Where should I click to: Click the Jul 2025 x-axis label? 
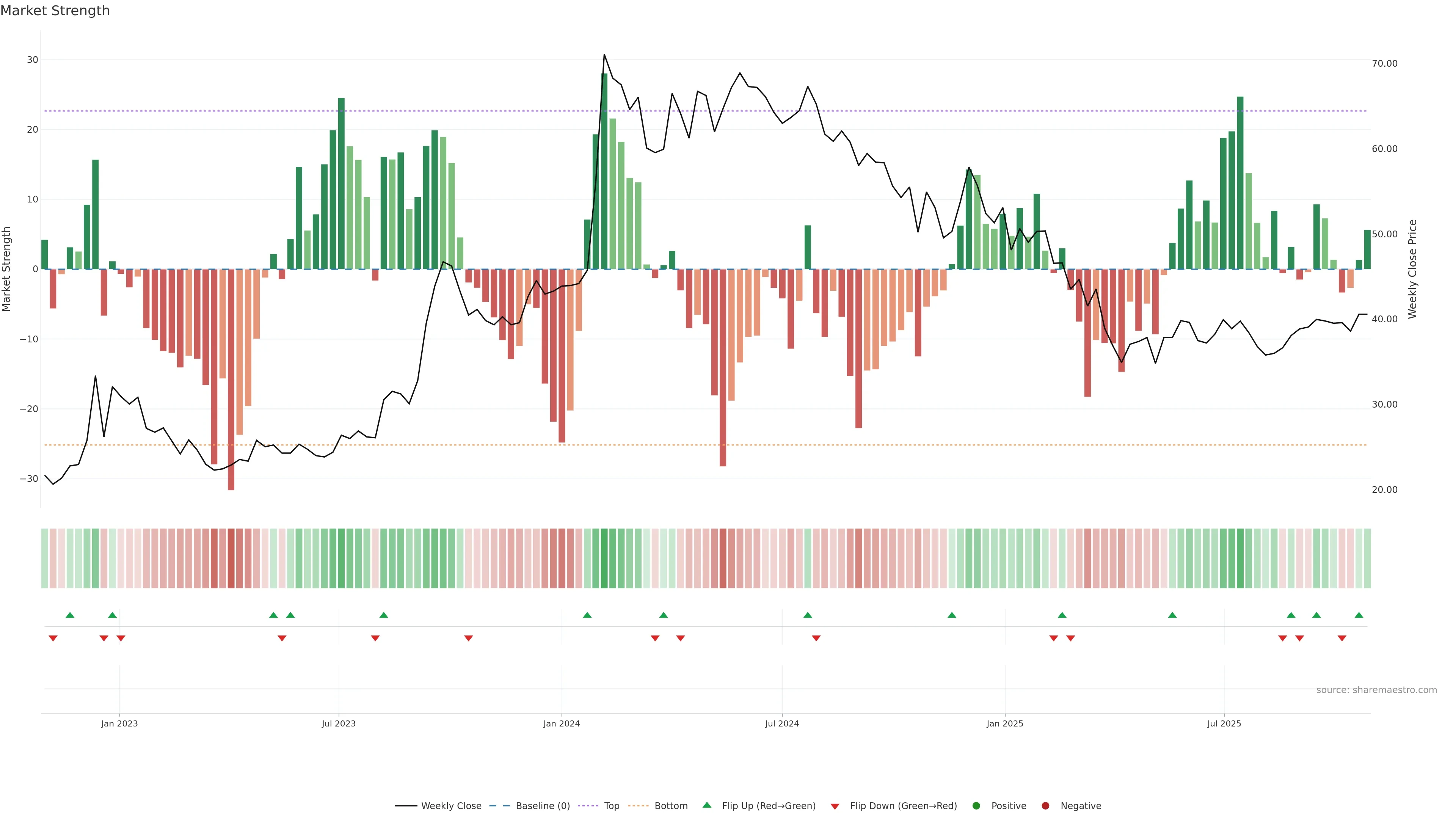[x=1224, y=723]
